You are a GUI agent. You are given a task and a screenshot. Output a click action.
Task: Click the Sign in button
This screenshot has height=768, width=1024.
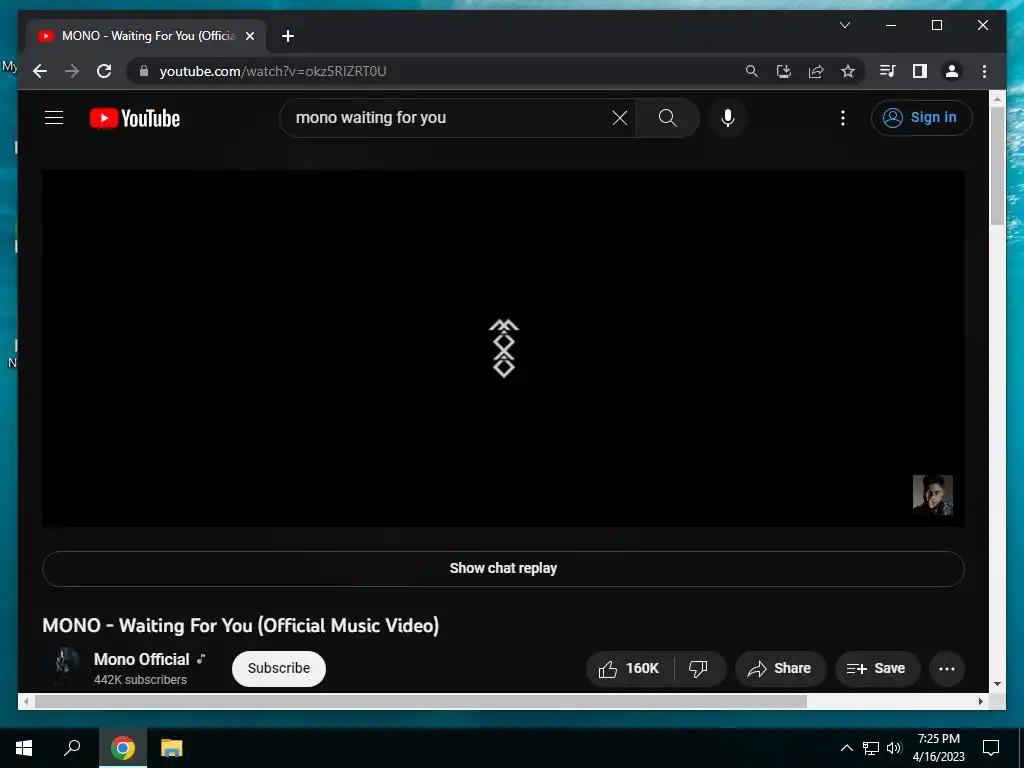(921, 118)
